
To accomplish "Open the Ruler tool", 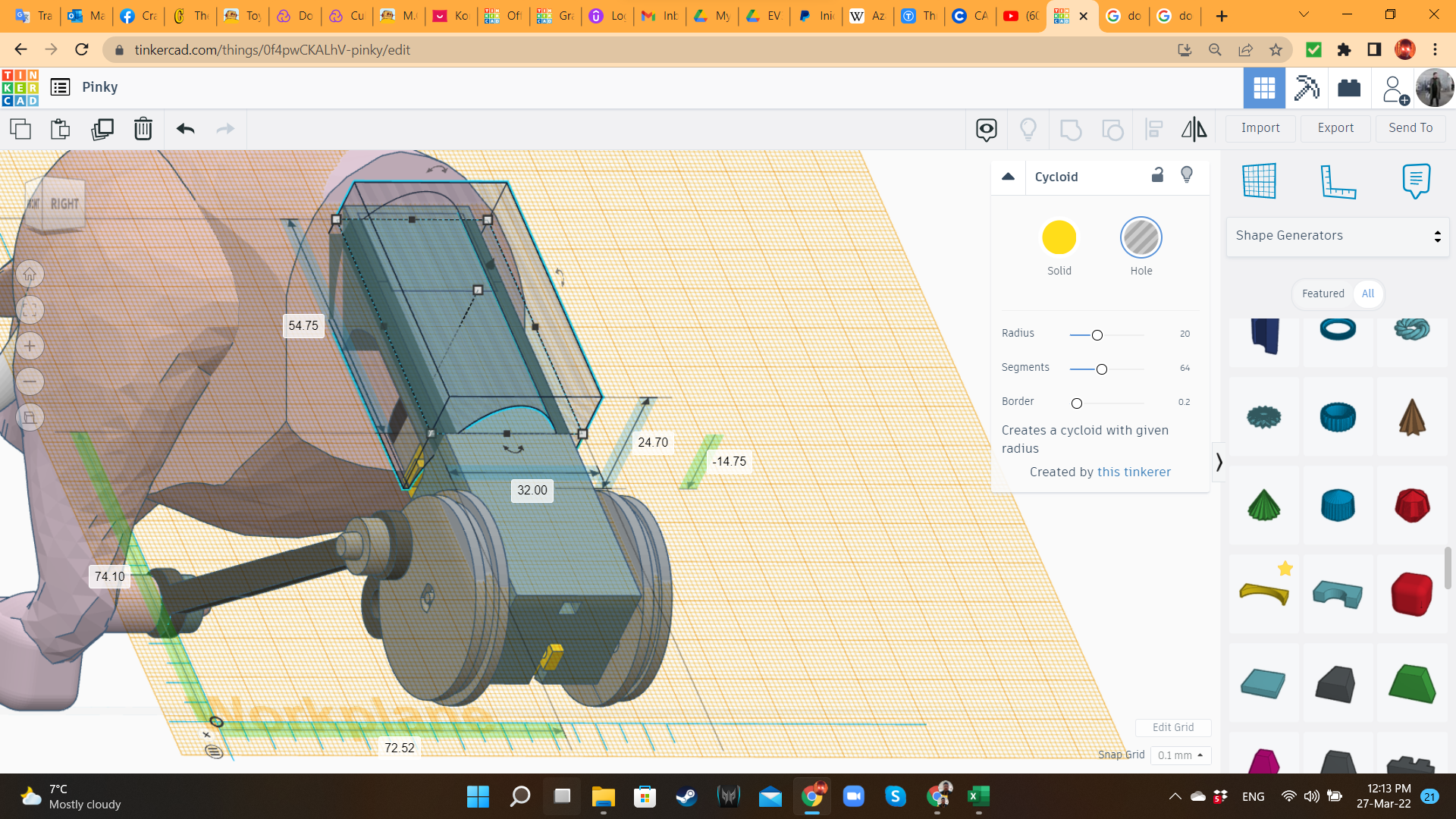I will [x=1337, y=181].
